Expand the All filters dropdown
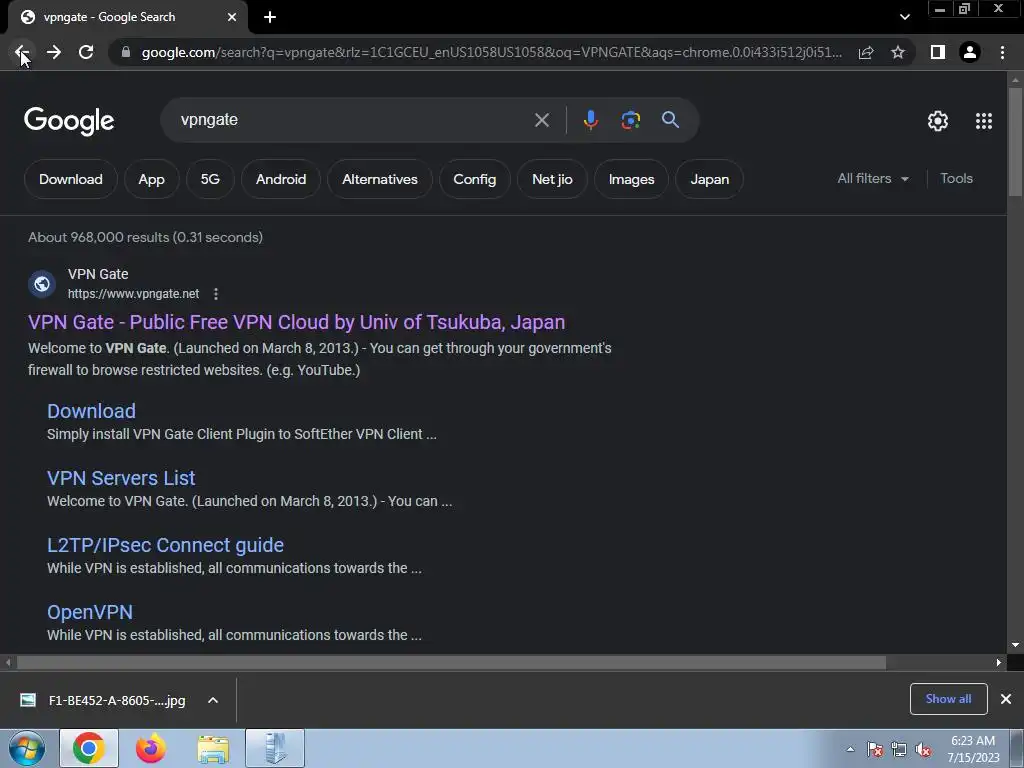 pyautogui.click(x=873, y=178)
